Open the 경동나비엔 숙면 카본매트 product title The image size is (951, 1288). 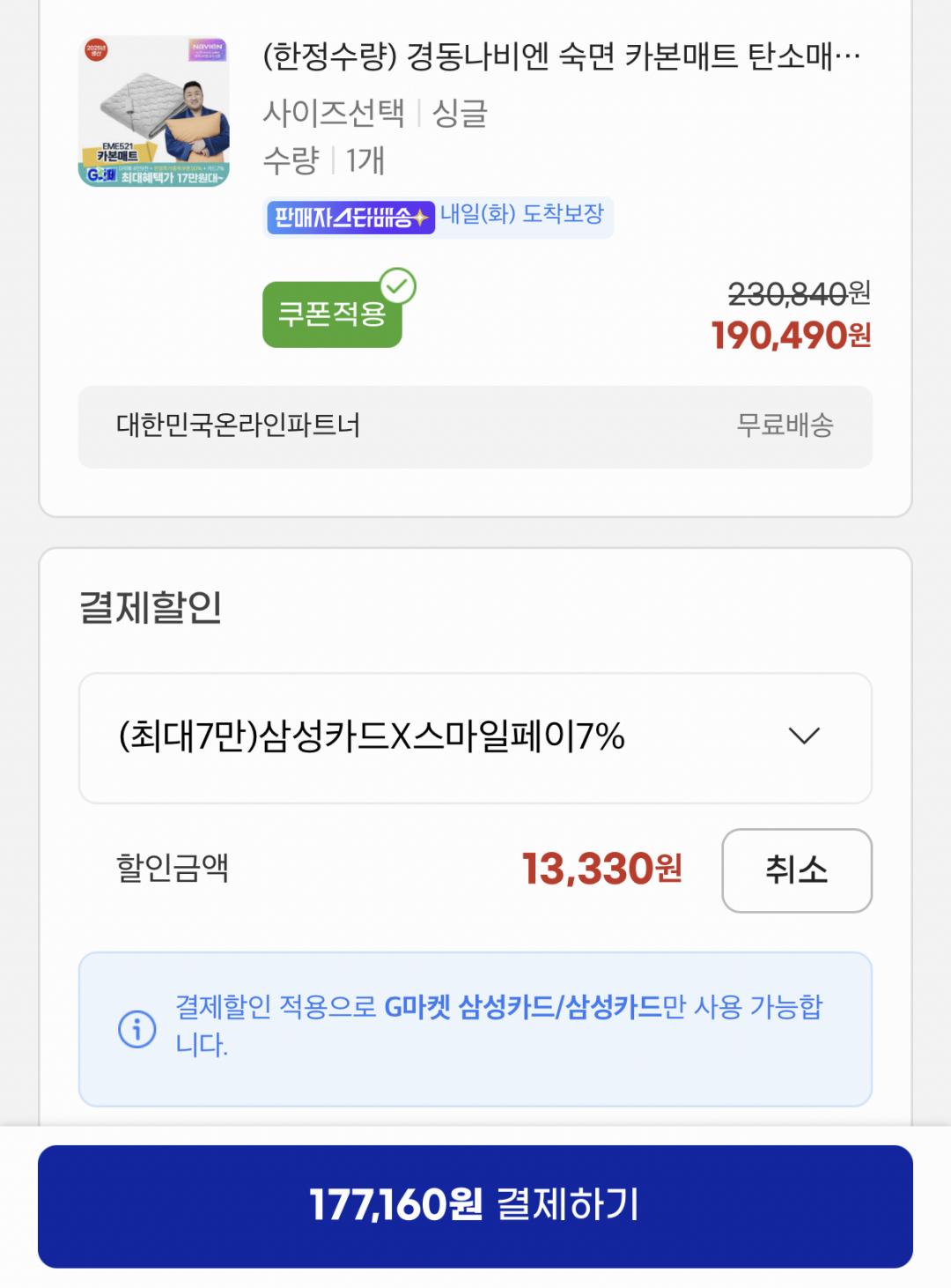click(x=561, y=56)
